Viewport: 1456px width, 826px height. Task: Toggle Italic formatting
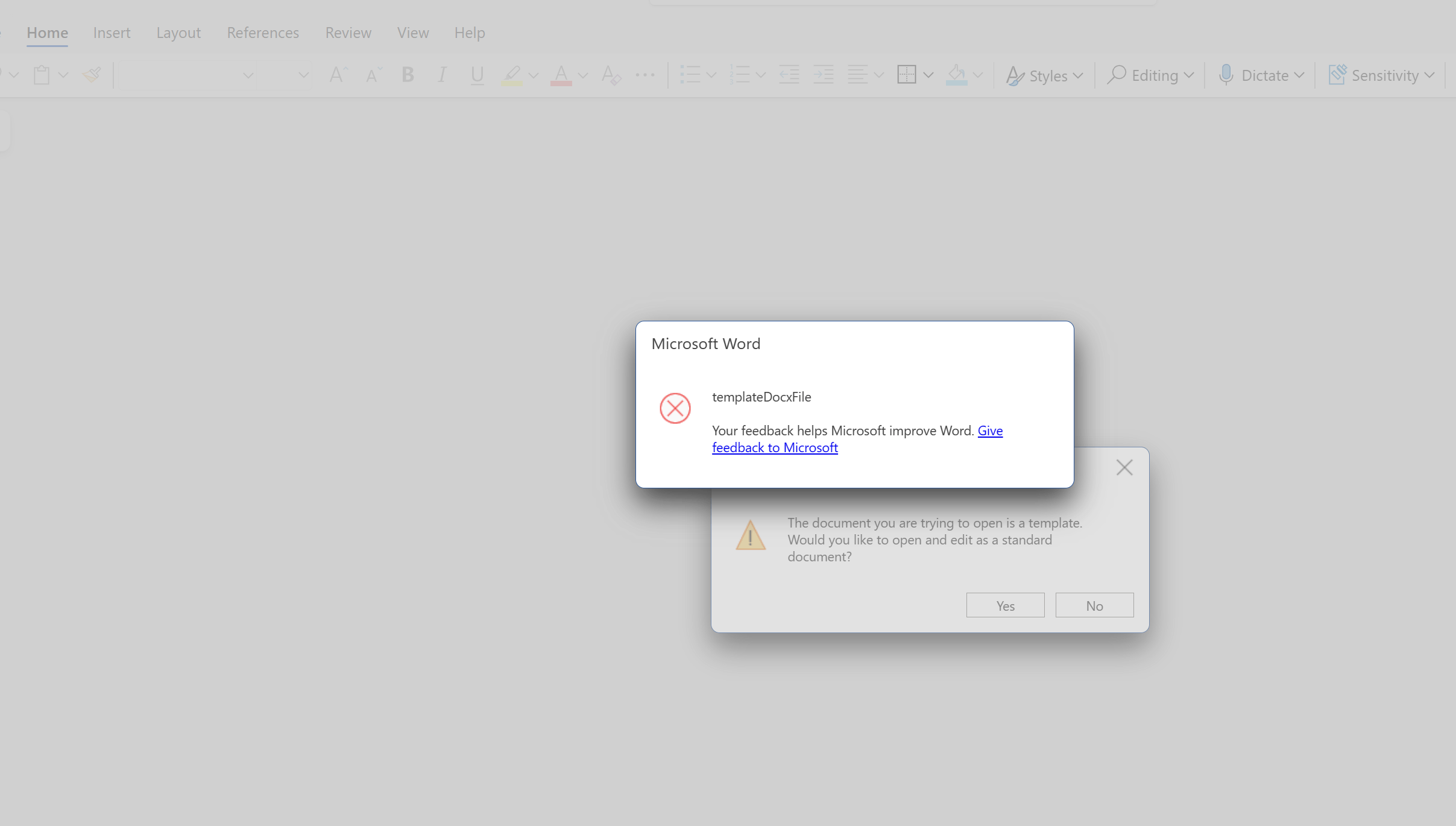click(443, 75)
